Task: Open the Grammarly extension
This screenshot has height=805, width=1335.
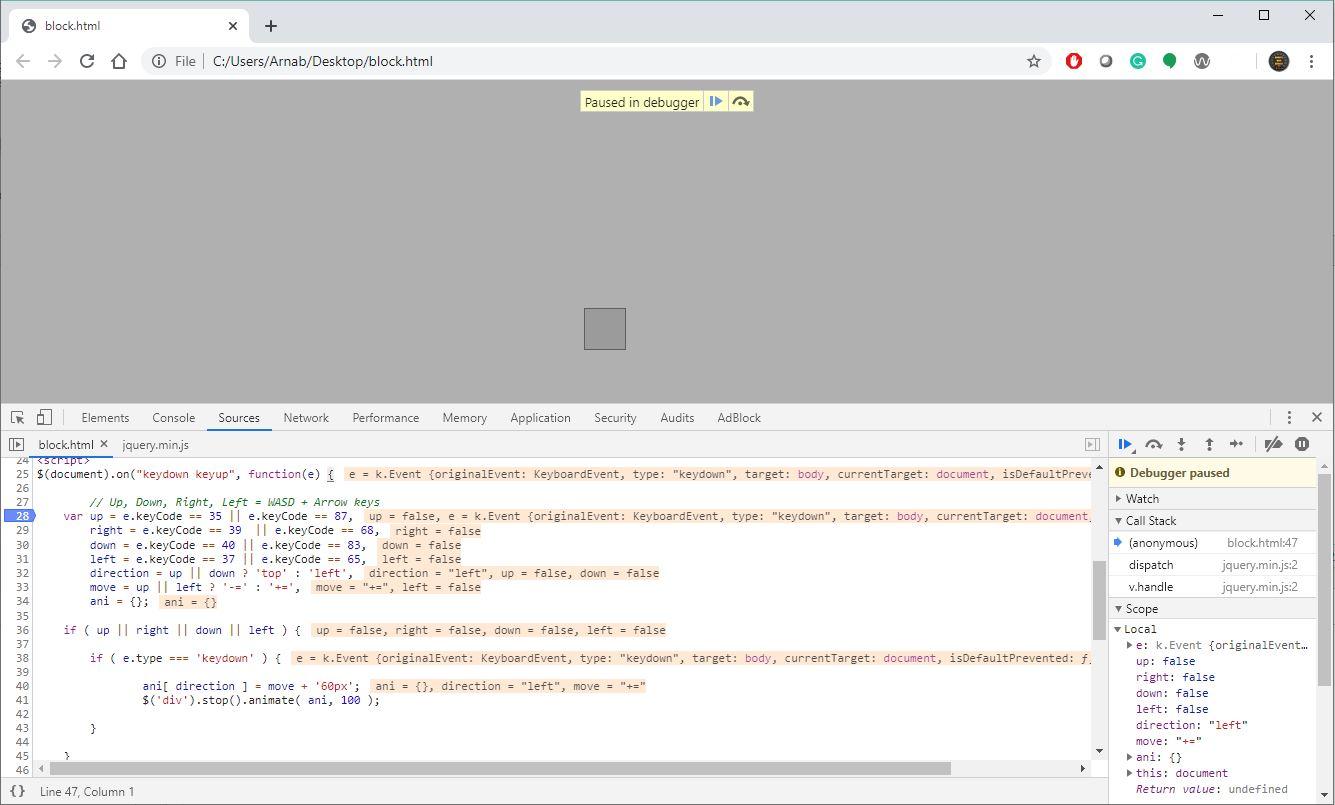Action: tap(1138, 61)
